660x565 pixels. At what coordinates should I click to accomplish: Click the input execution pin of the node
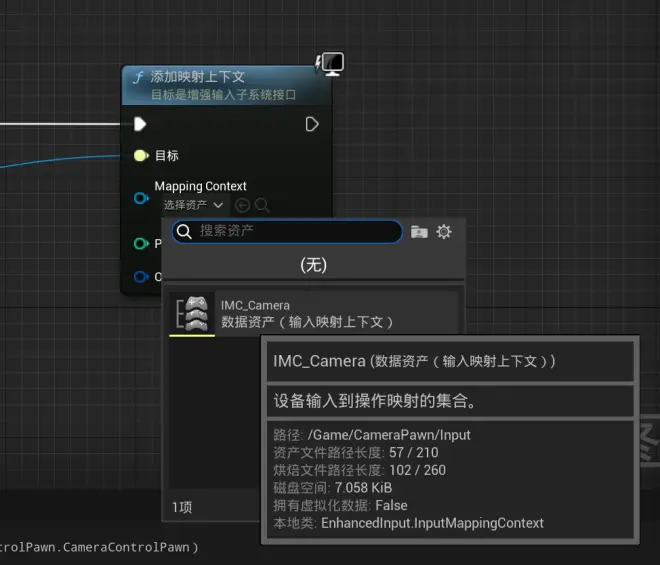[140, 124]
